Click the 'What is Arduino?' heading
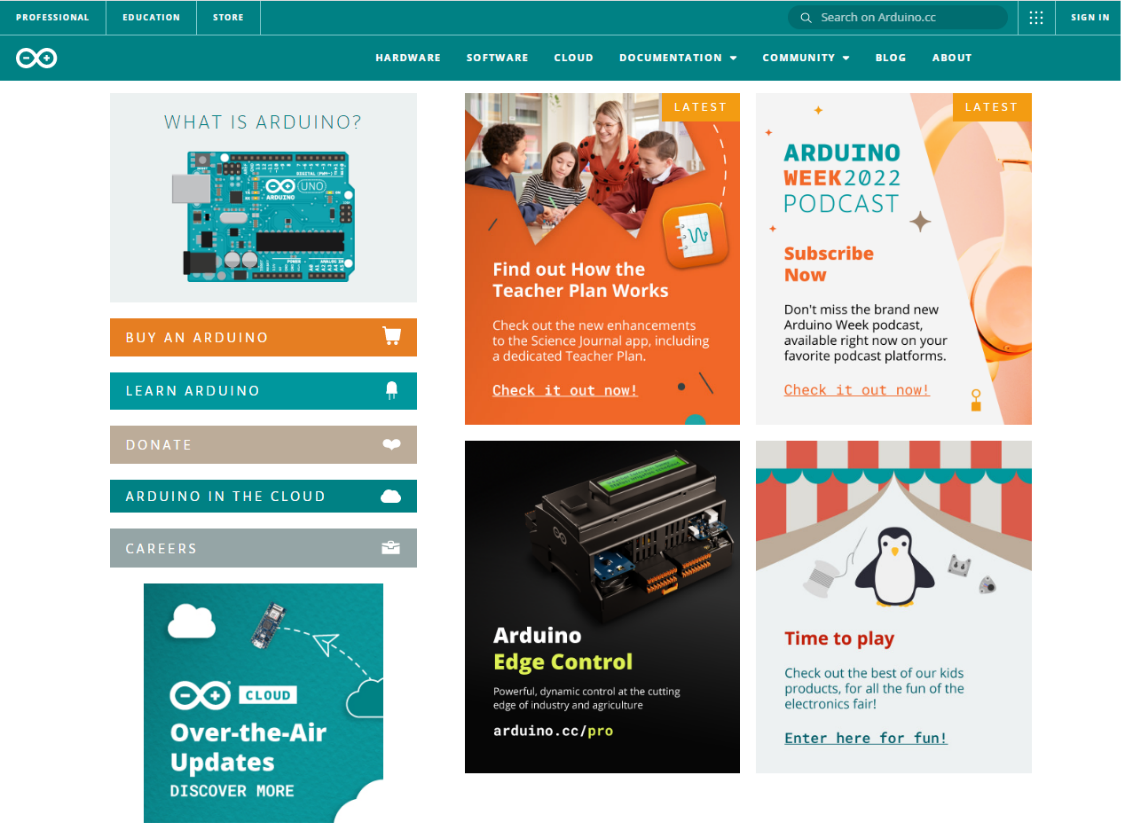This screenshot has width=1125, height=830. click(263, 122)
